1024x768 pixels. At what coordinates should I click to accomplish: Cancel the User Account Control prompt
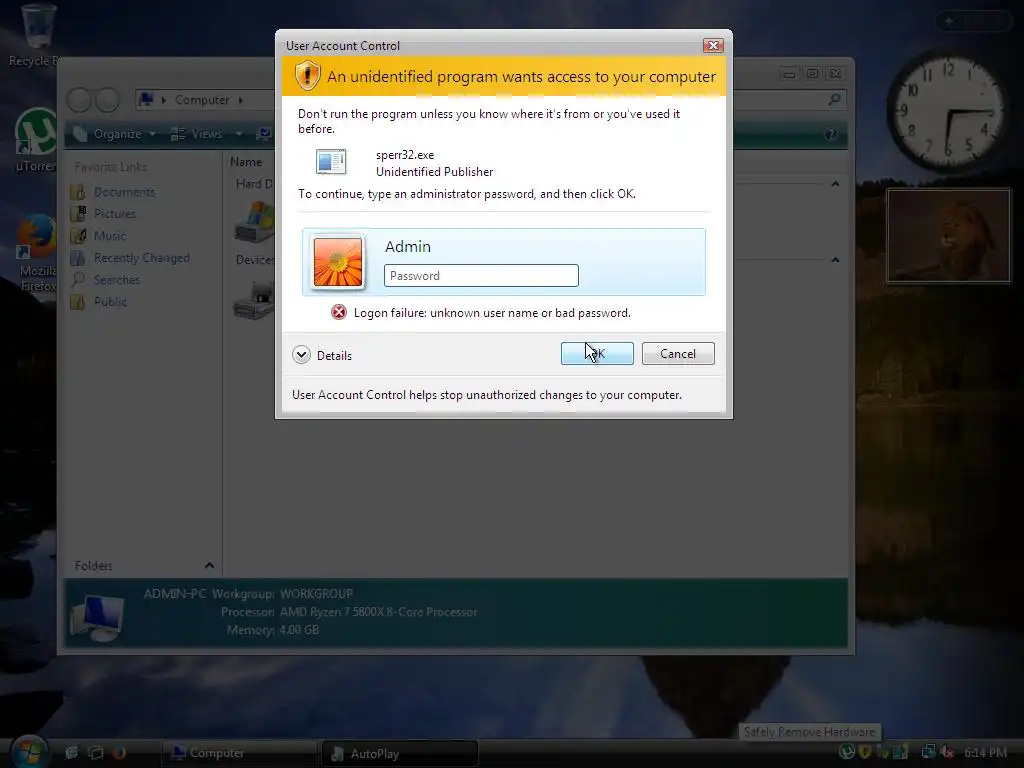[x=678, y=353]
